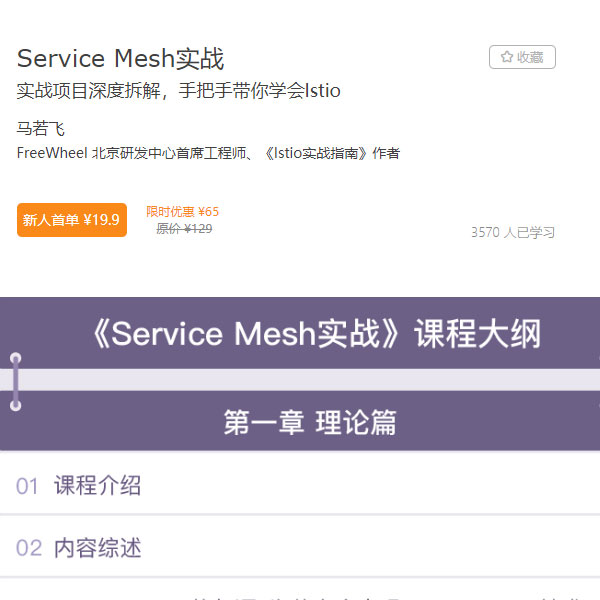Click the course subtitle mentioning Istio
This screenshot has height=600, width=600.
(x=178, y=91)
